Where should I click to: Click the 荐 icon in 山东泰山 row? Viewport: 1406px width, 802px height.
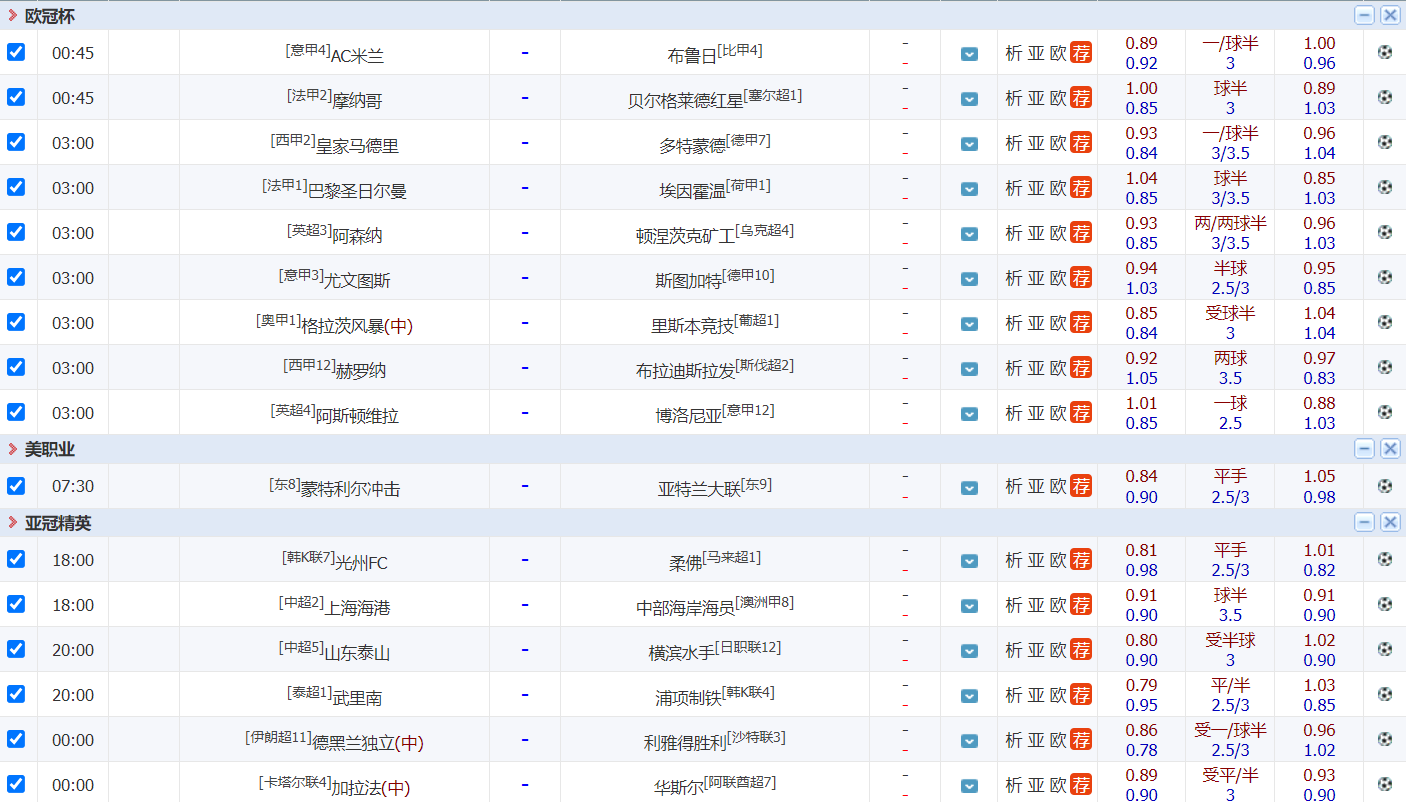tap(1081, 650)
